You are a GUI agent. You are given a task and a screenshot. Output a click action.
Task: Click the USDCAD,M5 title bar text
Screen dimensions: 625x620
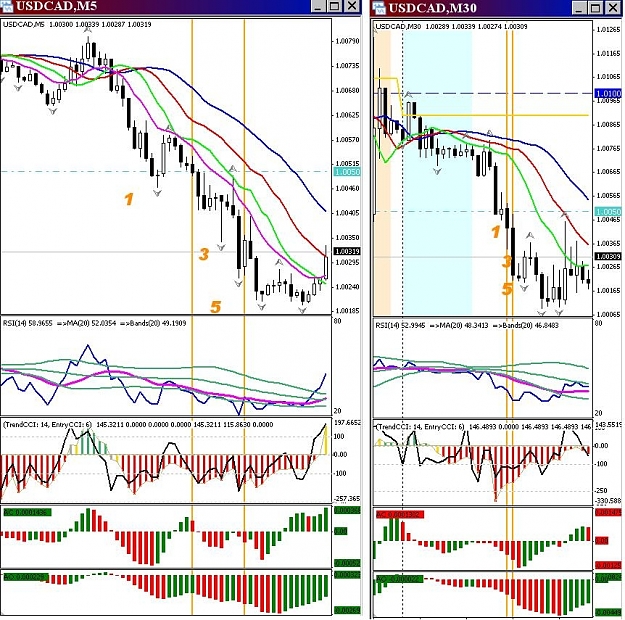[x=56, y=6]
